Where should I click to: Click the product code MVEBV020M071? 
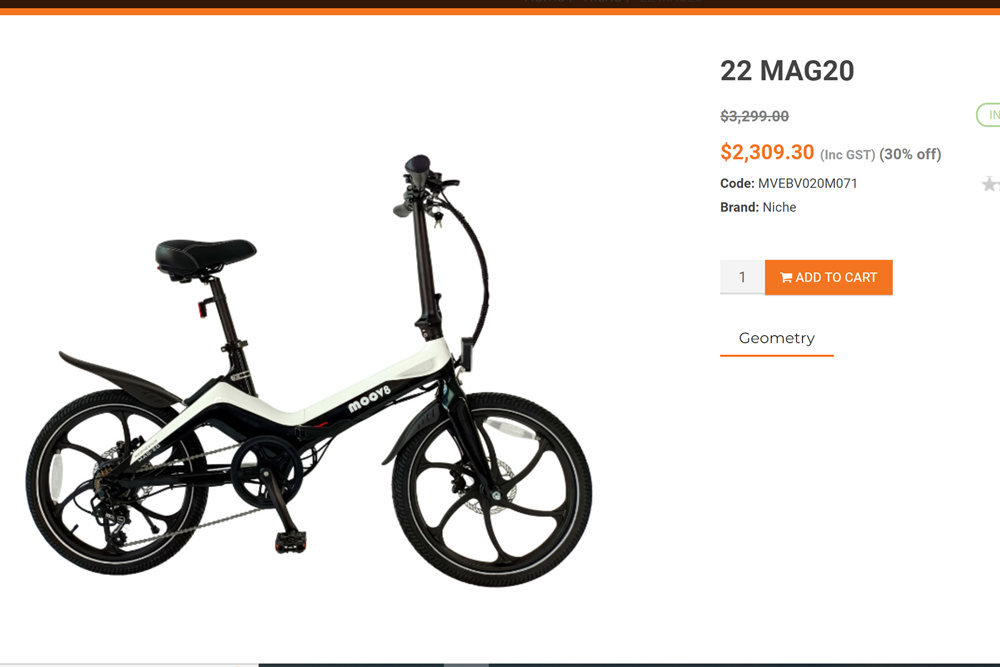pyautogui.click(x=807, y=184)
